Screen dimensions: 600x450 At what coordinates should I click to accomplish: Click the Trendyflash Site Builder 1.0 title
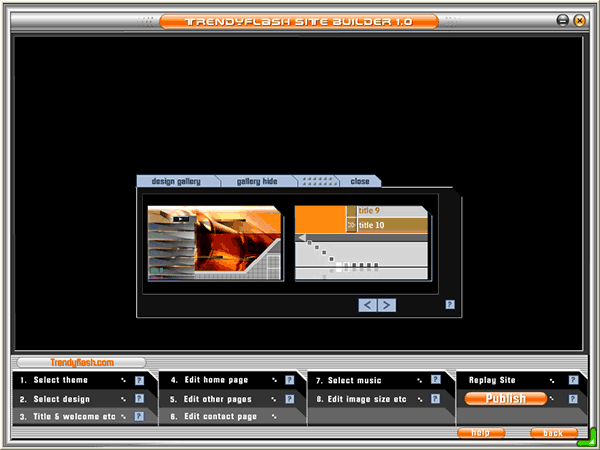click(299, 21)
